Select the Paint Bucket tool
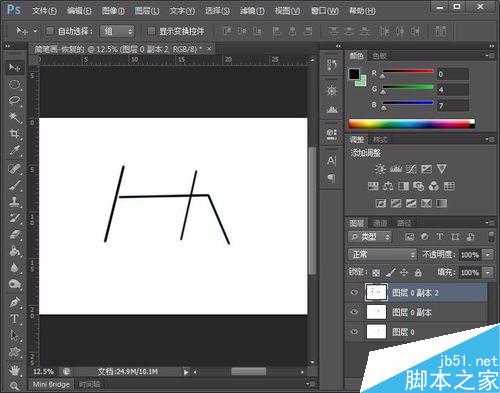 point(14,251)
